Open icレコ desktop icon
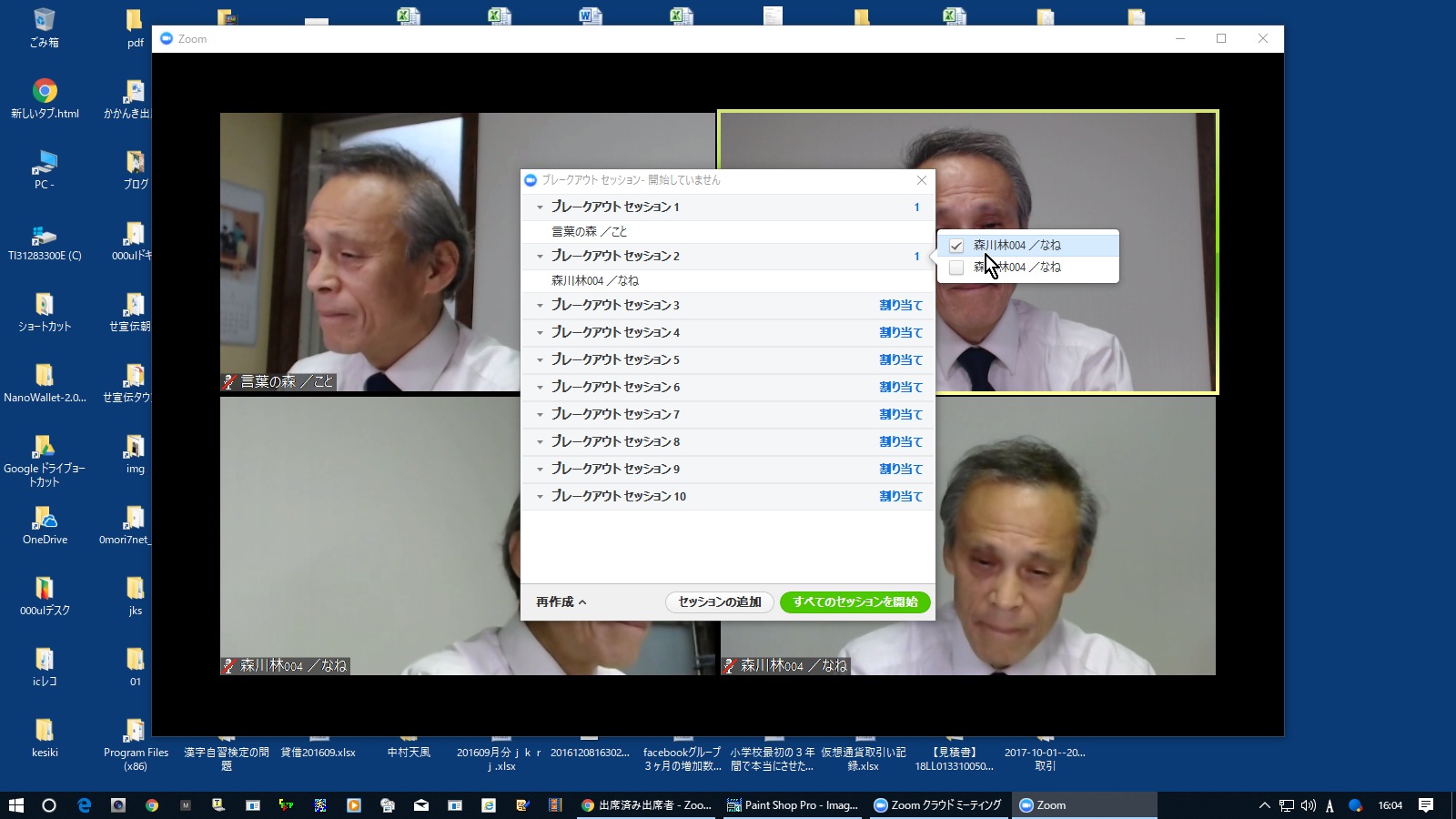Image resolution: width=1456 pixels, height=819 pixels. (45, 667)
